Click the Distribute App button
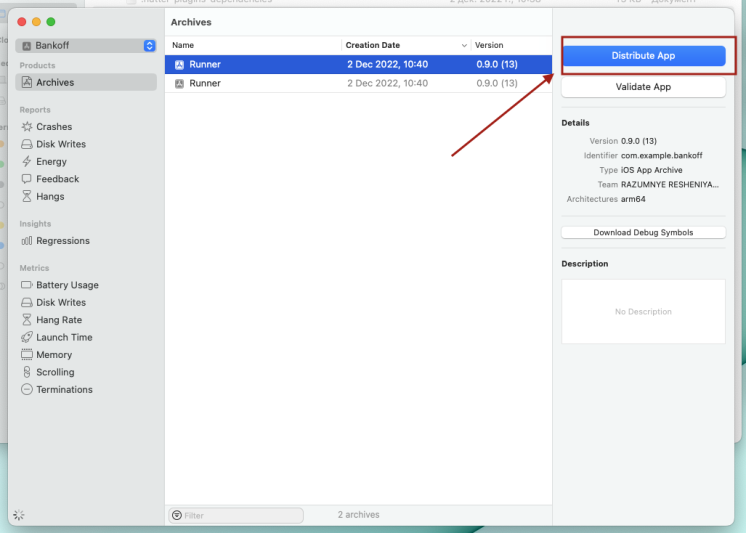 (x=643, y=56)
